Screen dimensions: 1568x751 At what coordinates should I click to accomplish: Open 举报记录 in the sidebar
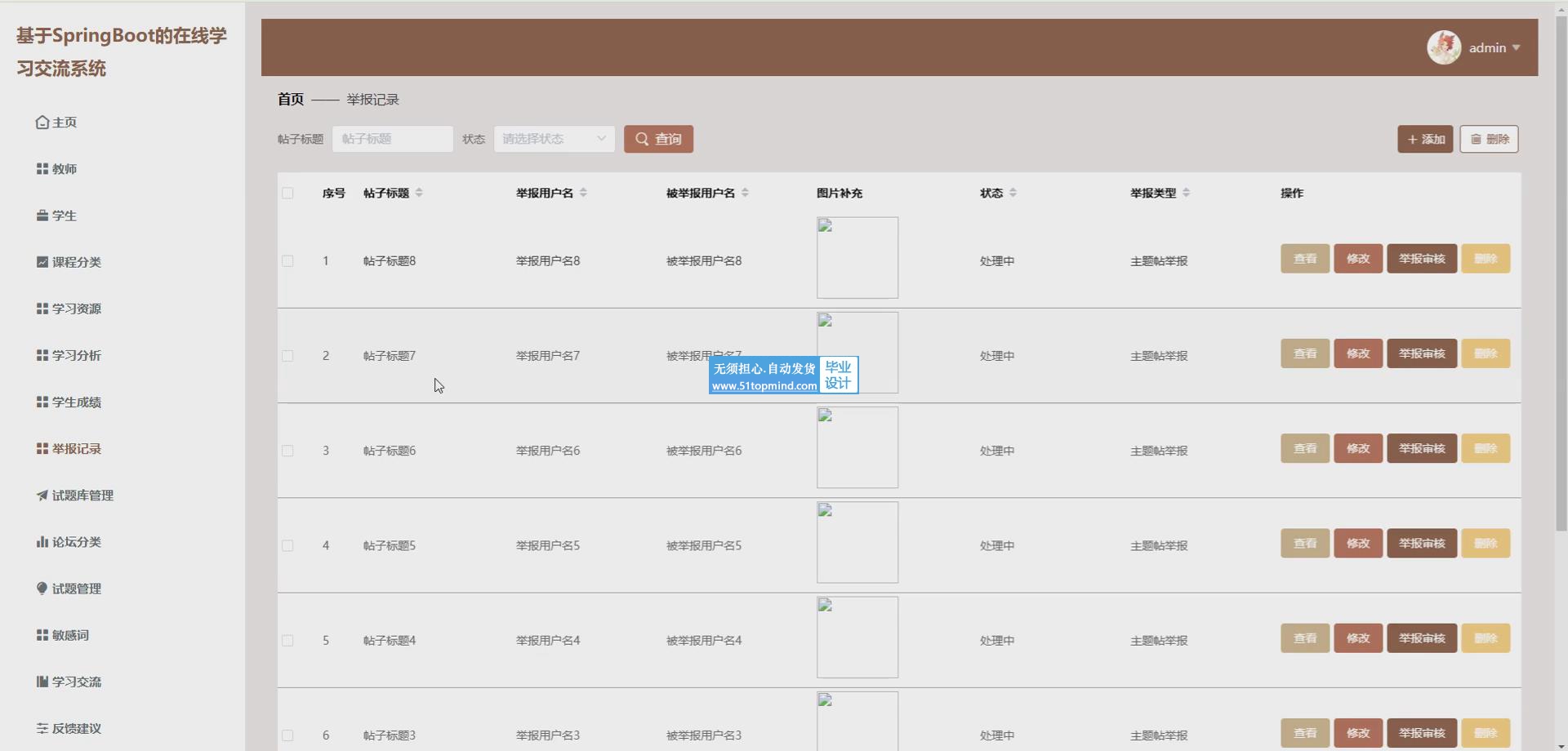point(76,449)
